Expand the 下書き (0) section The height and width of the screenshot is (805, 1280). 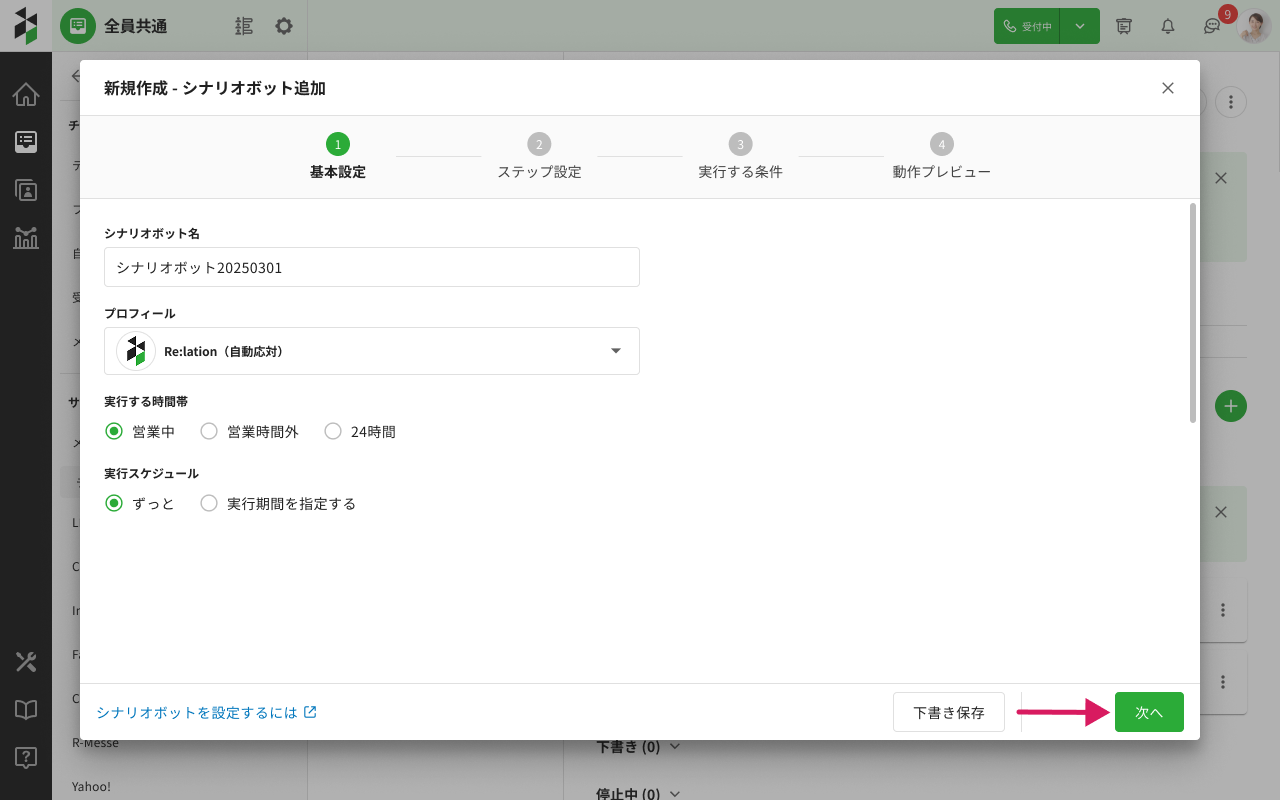638,747
